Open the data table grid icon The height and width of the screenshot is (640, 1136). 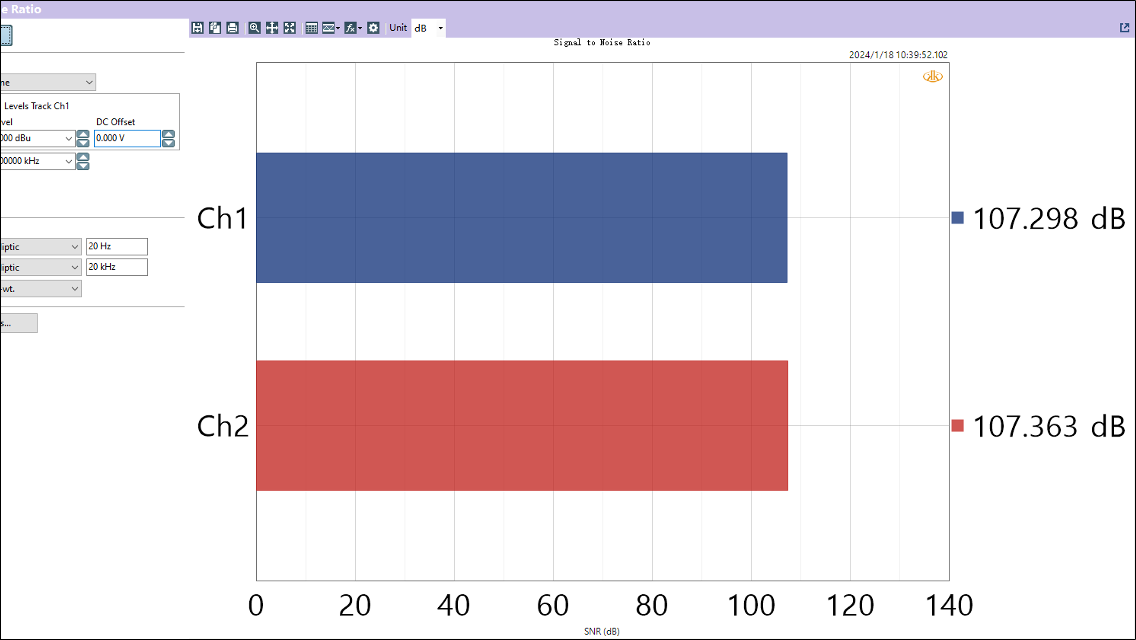point(311,28)
